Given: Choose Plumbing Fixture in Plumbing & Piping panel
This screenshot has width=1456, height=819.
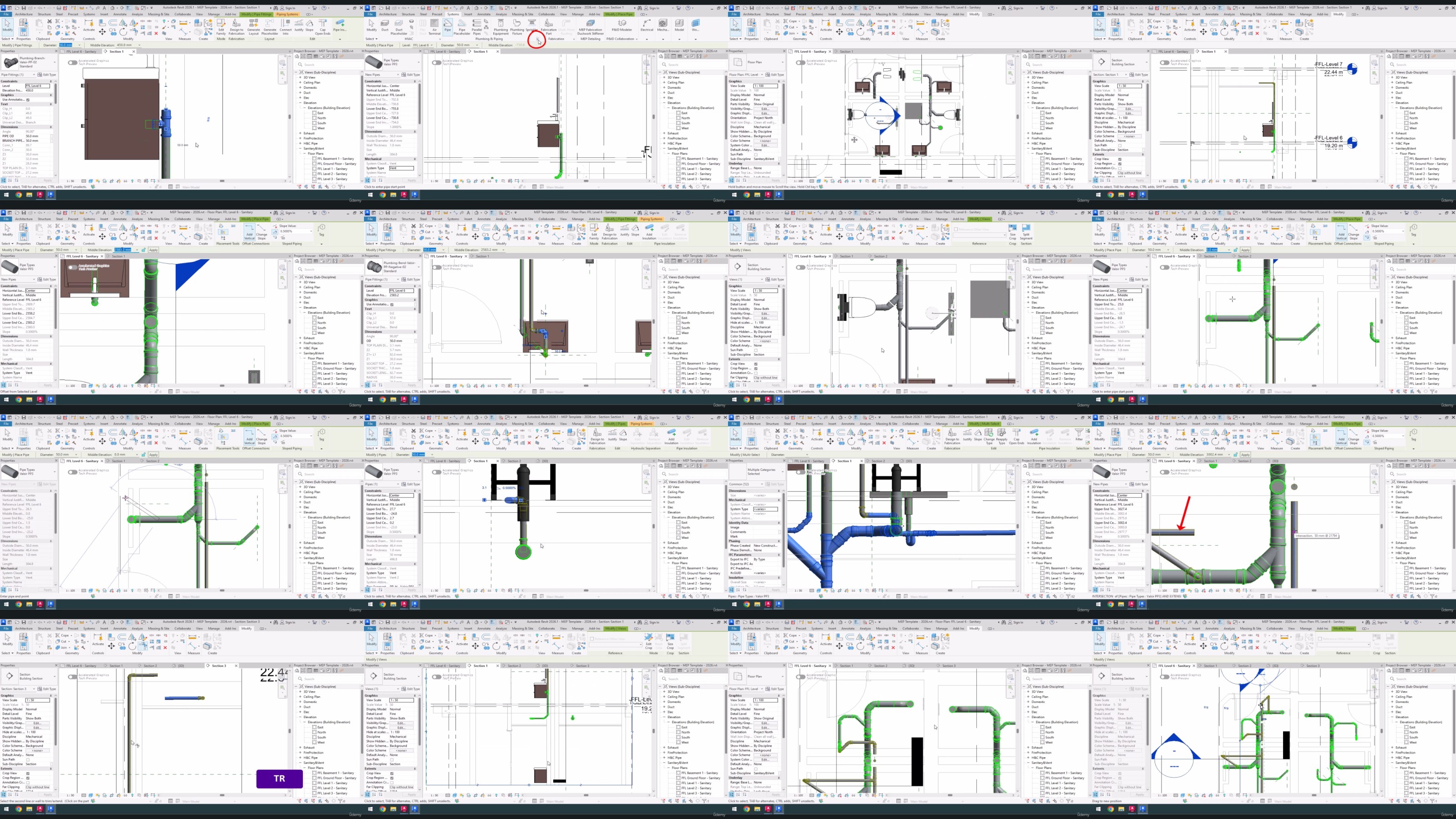Looking at the screenshot, I should [x=517, y=26].
